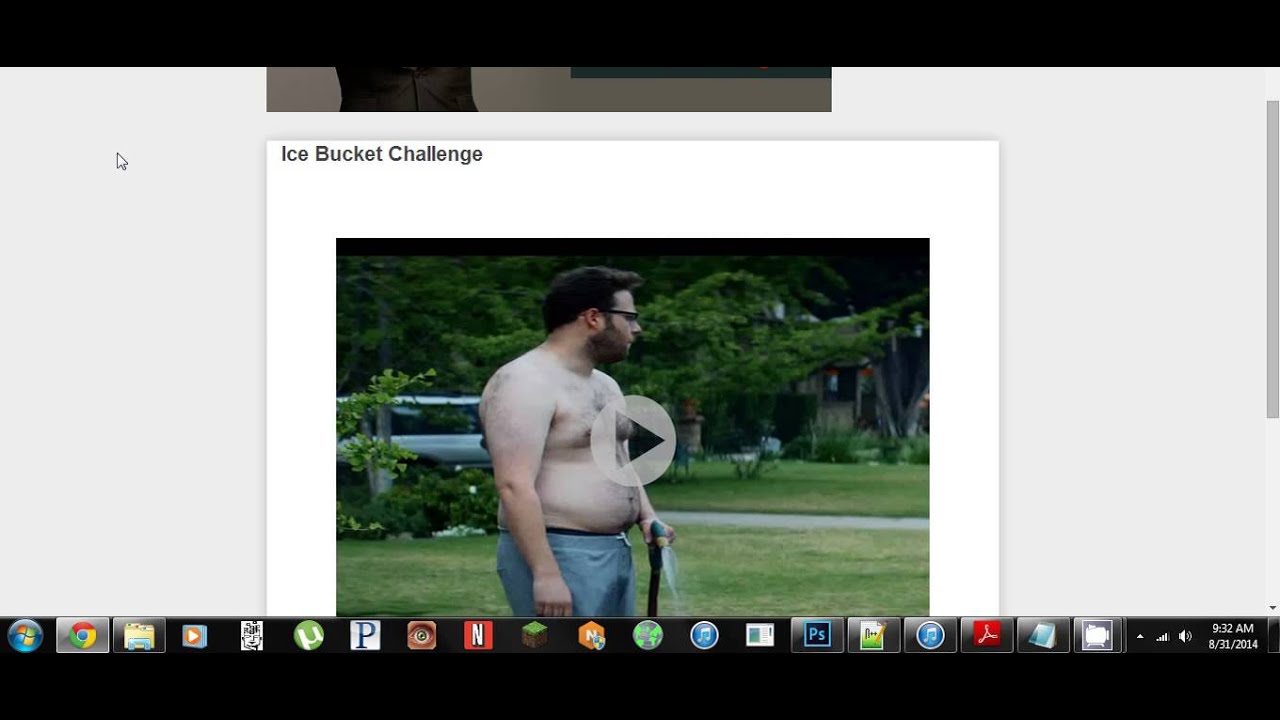Click the Ice Bucket Challenge heading
The width and height of the screenshot is (1280, 720).
(x=382, y=154)
